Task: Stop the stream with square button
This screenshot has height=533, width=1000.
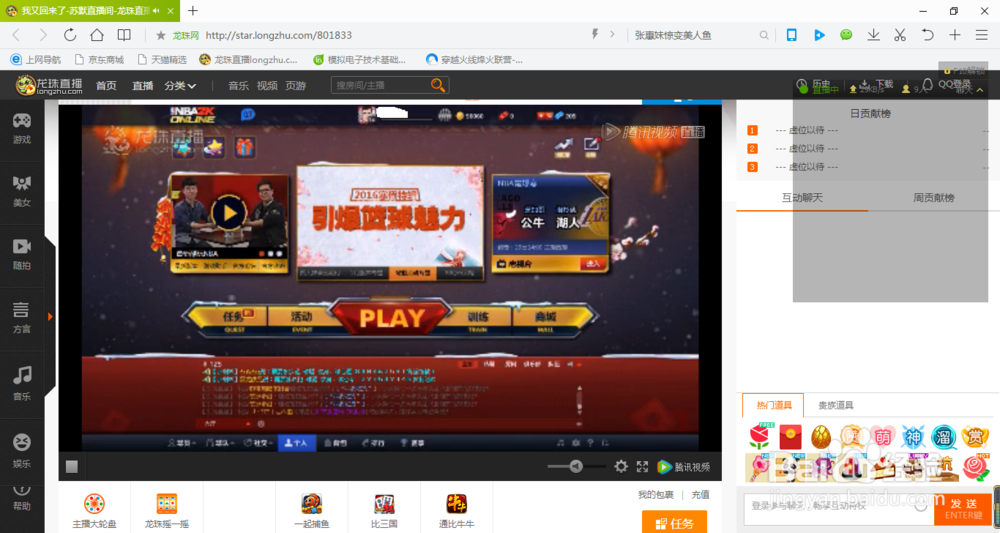Action: (72, 467)
